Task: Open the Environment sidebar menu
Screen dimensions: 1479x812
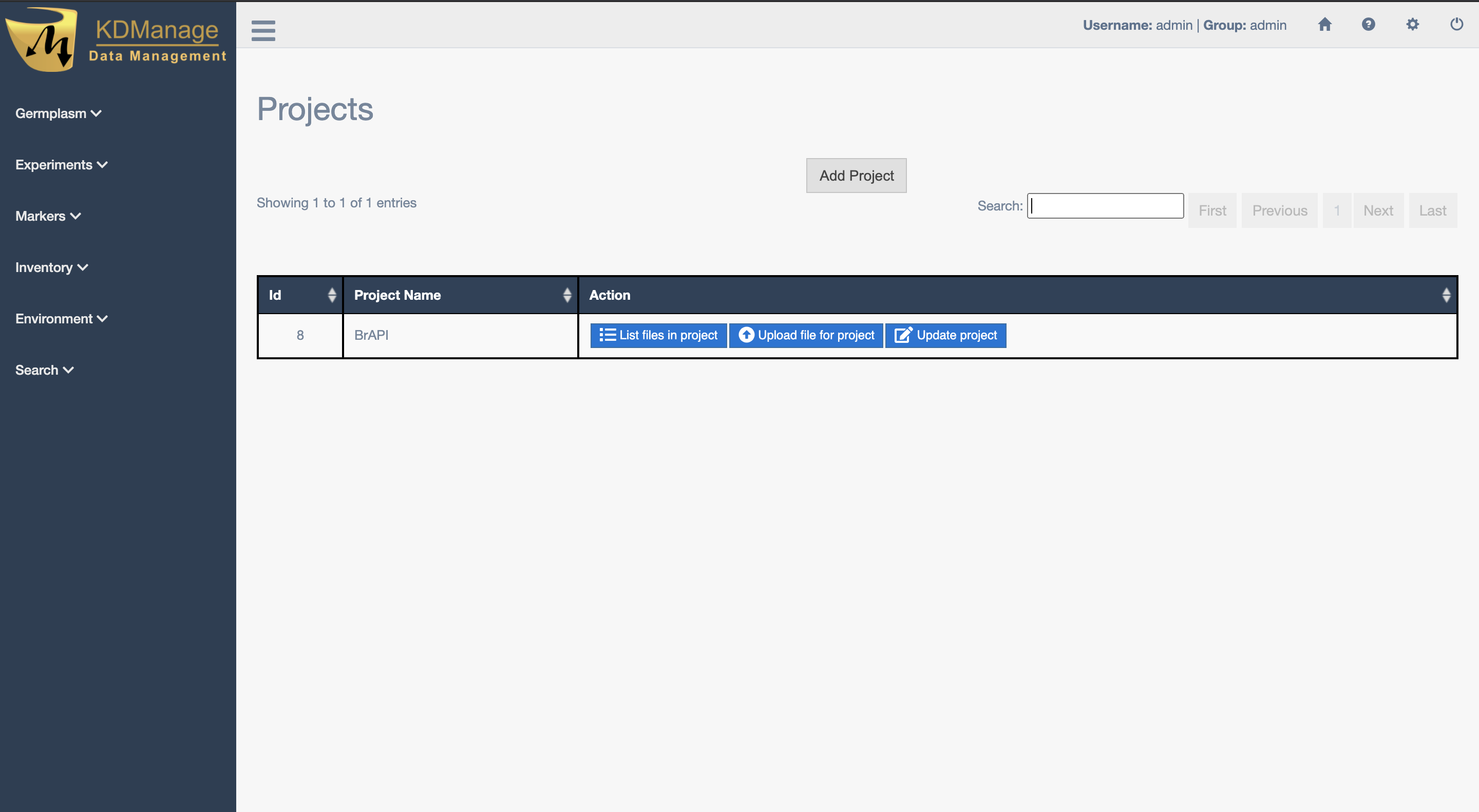Action: tap(61, 319)
